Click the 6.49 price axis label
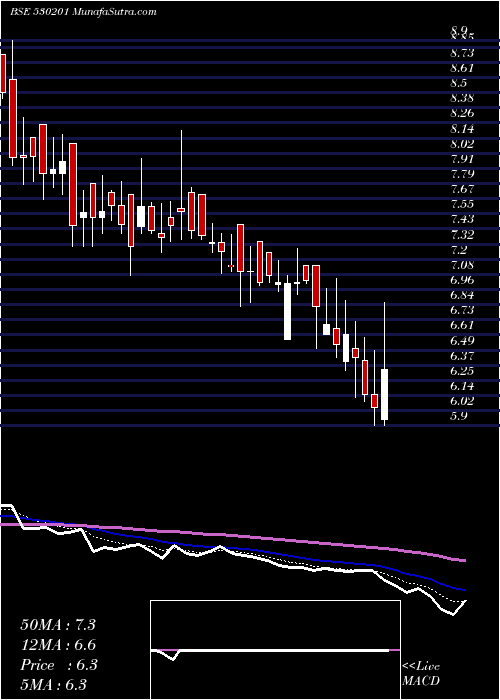Image resolution: width=500 pixels, height=700 pixels. pos(462,341)
